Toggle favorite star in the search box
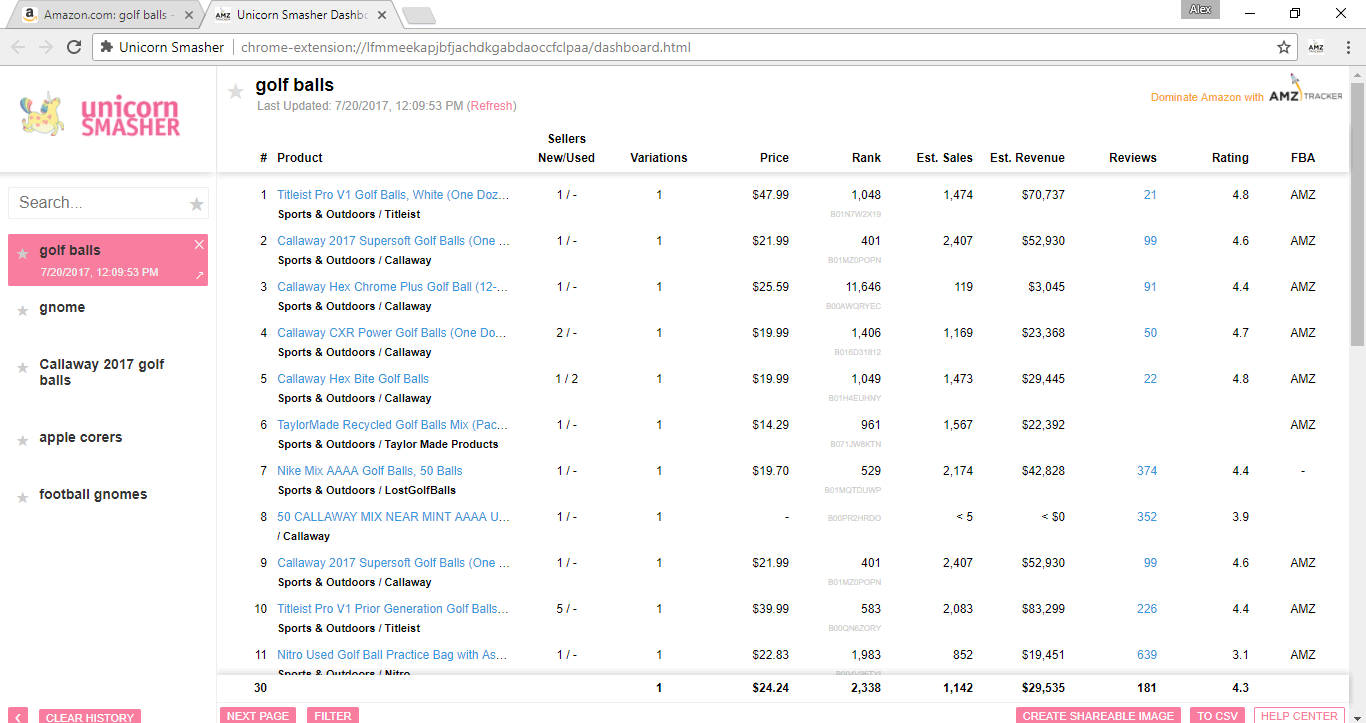Viewport: 1366px width, 723px height. (x=197, y=204)
